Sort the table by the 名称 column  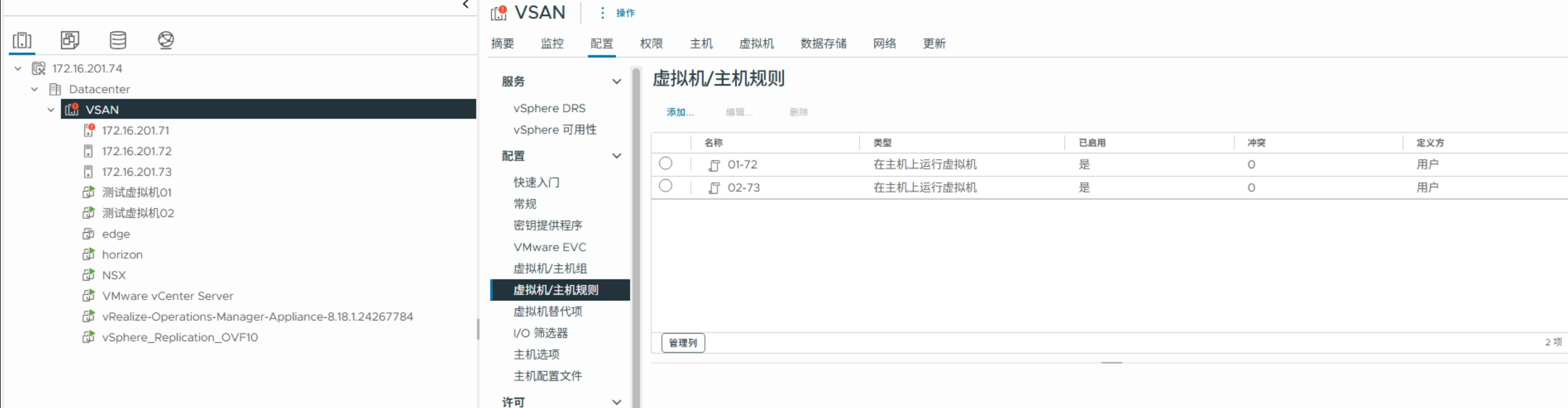[x=713, y=142]
